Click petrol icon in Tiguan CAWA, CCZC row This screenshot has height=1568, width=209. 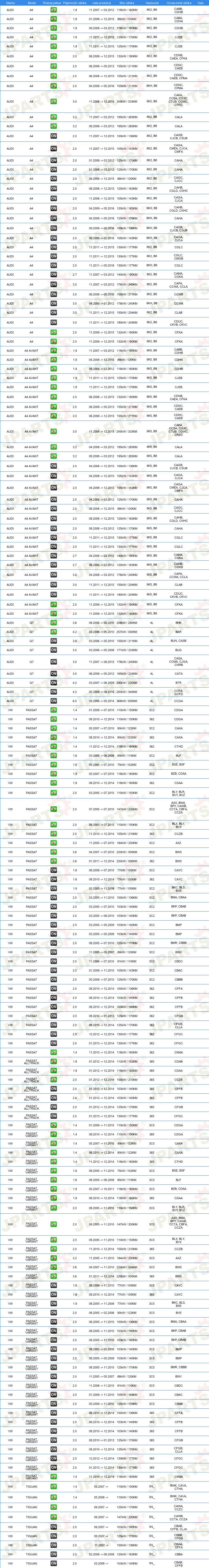click(x=53, y=1507)
